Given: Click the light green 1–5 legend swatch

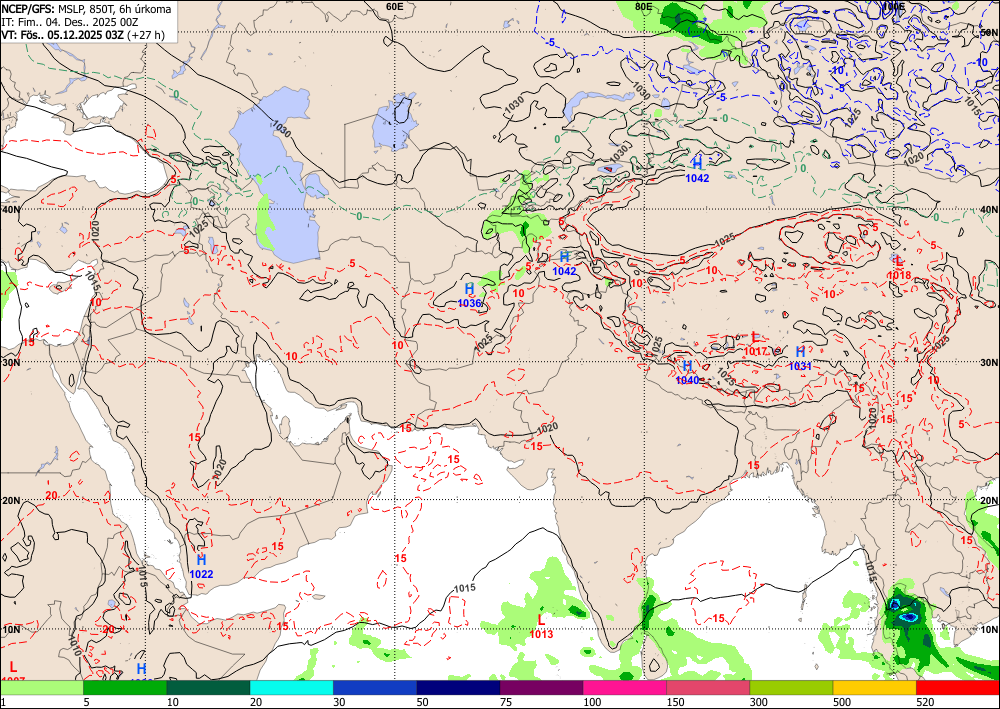Looking at the screenshot, I should pos(41,688).
